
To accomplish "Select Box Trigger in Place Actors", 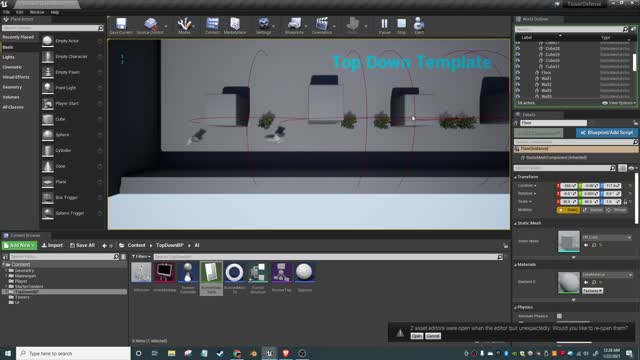I will 72,197.
